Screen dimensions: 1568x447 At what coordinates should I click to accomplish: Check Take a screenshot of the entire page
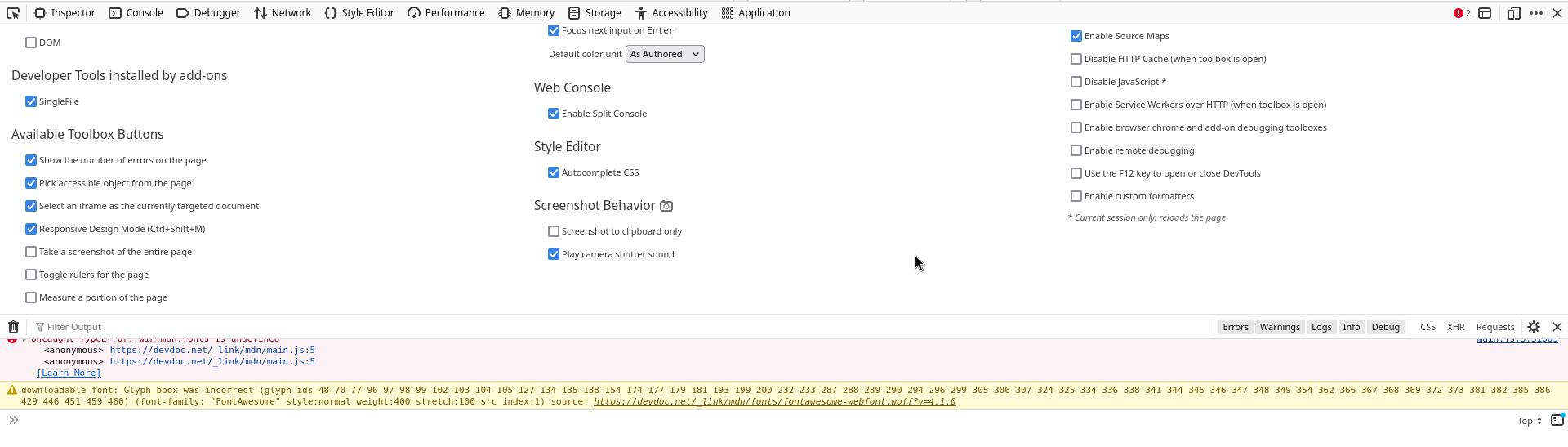pyautogui.click(x=31, y=252)
